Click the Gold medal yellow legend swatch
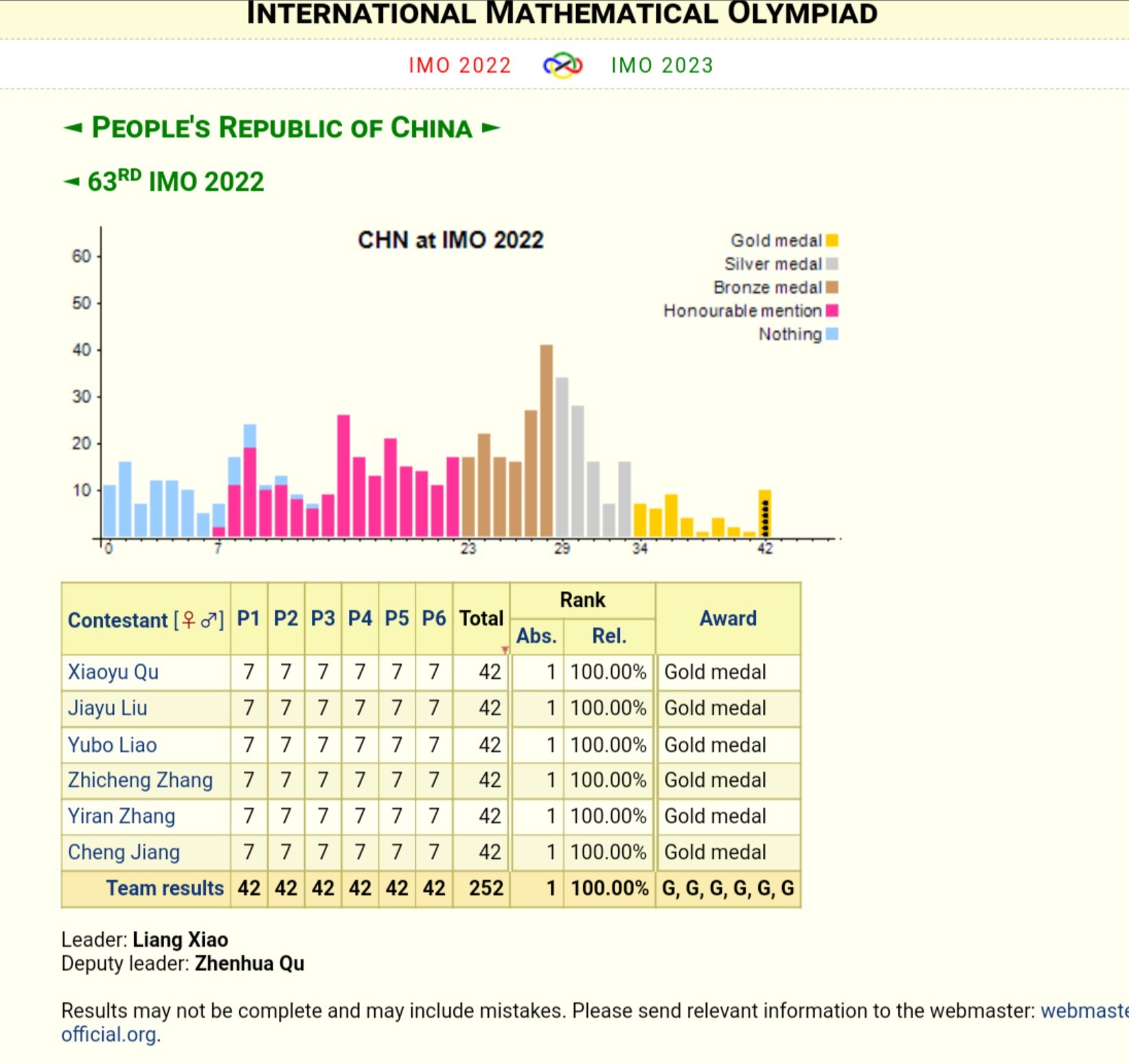The image size is (1129, 1064). 832,240
